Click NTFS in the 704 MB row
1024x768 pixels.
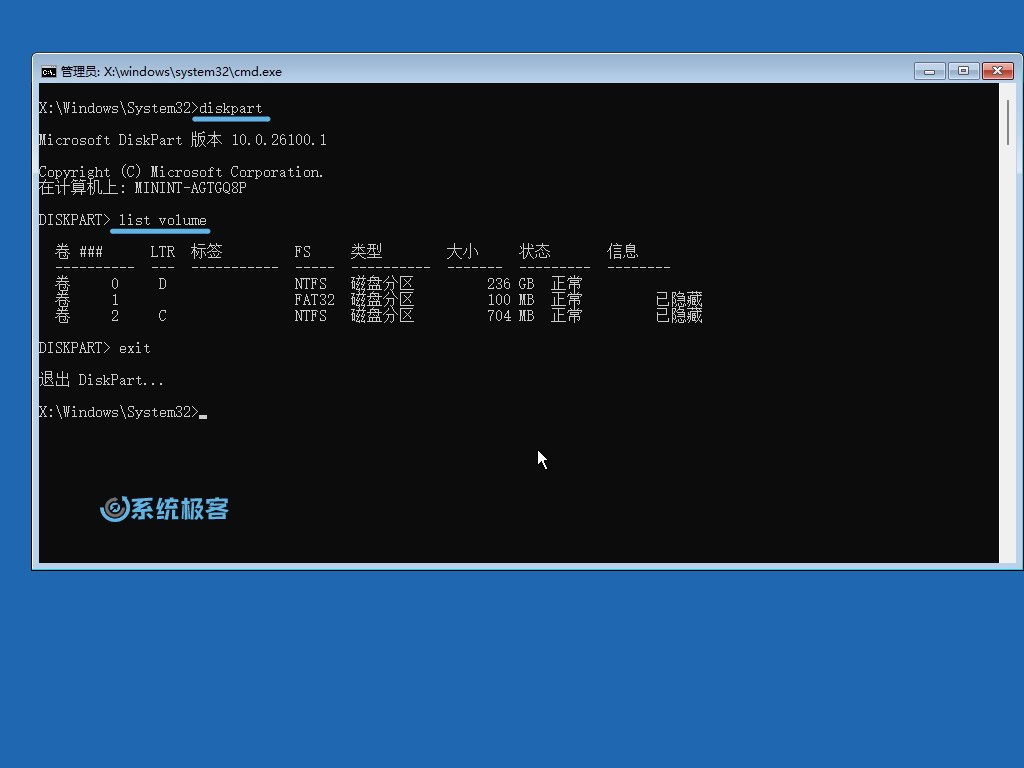[310, 316]
